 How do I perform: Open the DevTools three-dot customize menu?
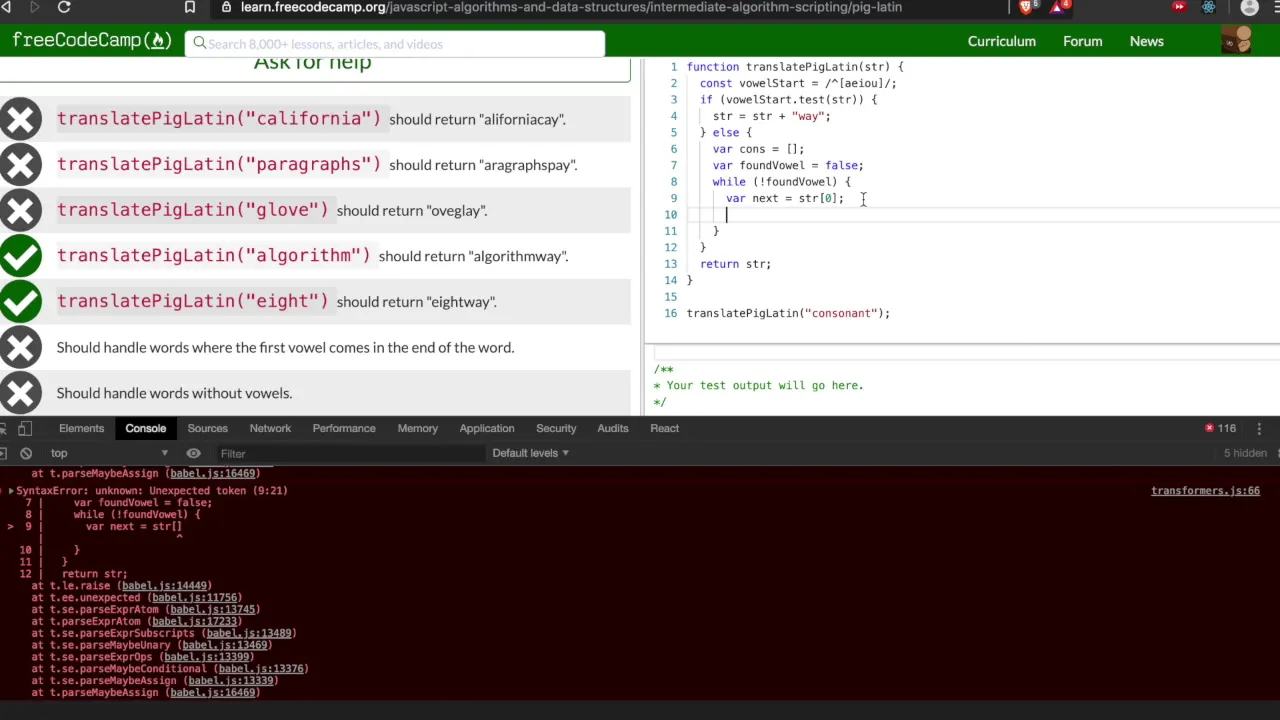(x=1259, y=428)
